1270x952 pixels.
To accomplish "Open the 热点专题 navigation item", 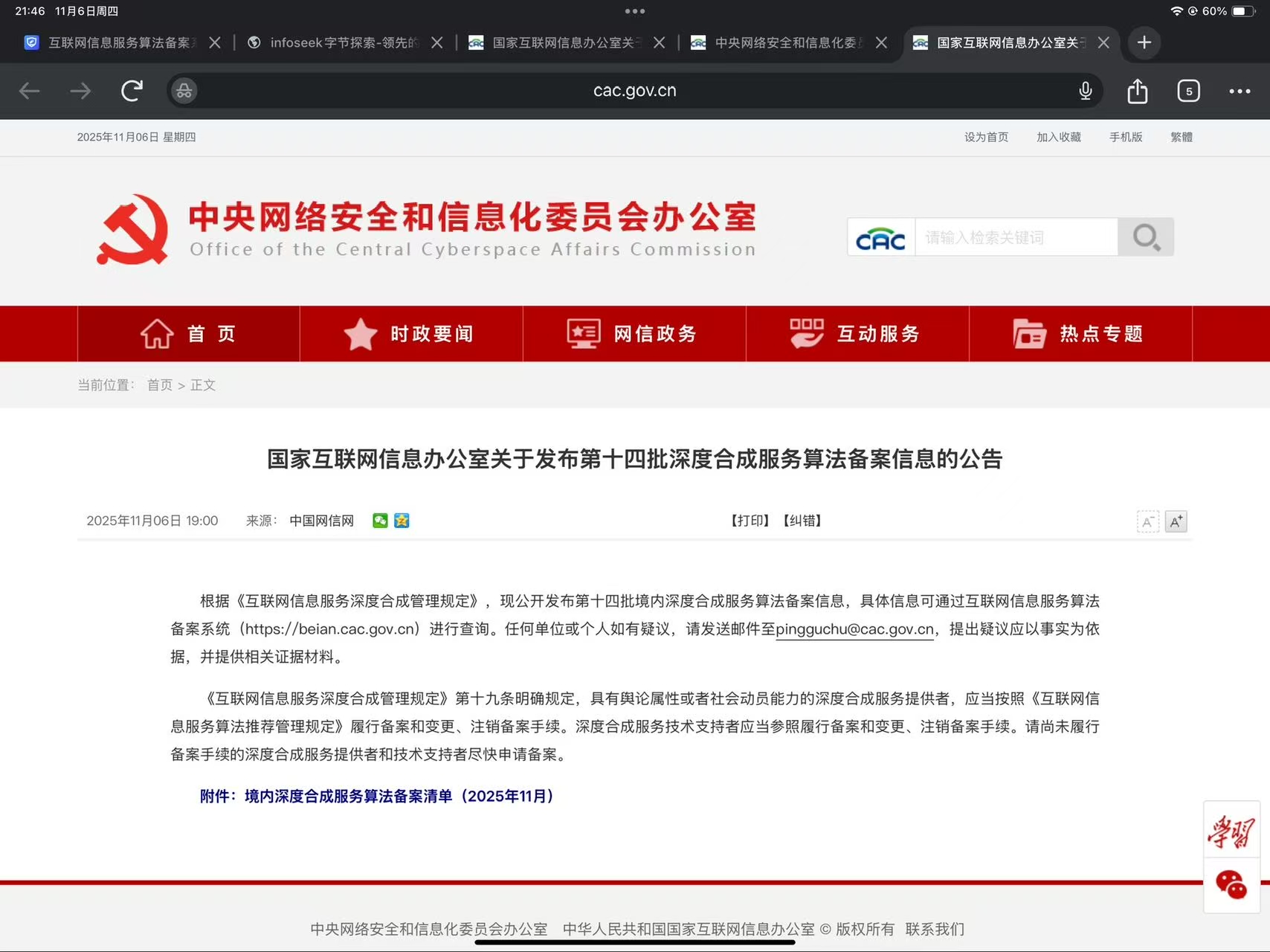I will click(1080, 334).
